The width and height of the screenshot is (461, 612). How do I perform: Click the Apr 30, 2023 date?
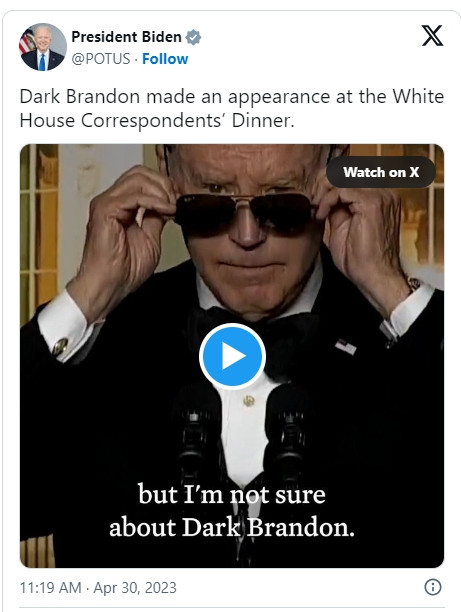pos(135,587)
